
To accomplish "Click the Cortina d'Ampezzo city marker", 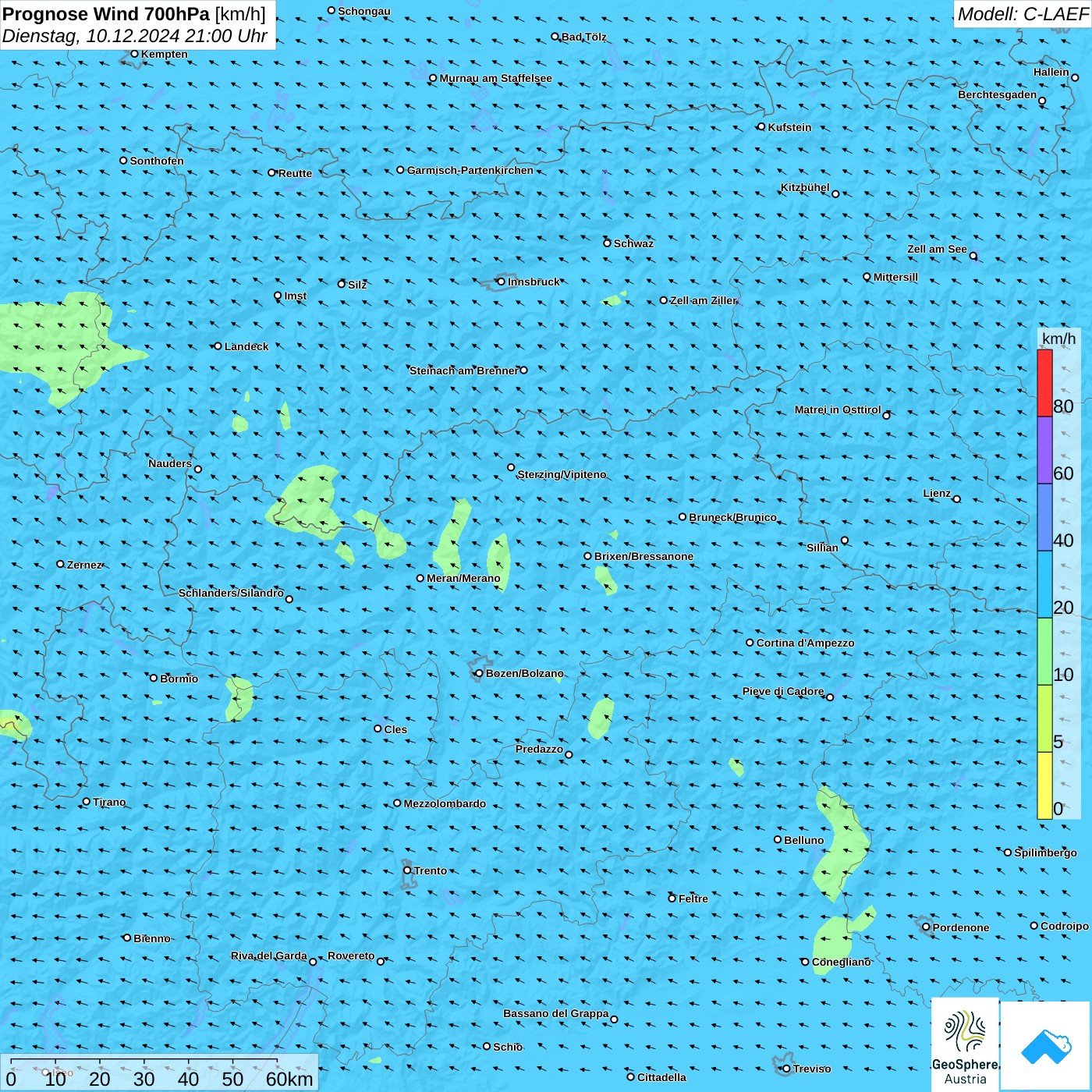I will pos(750,643).
